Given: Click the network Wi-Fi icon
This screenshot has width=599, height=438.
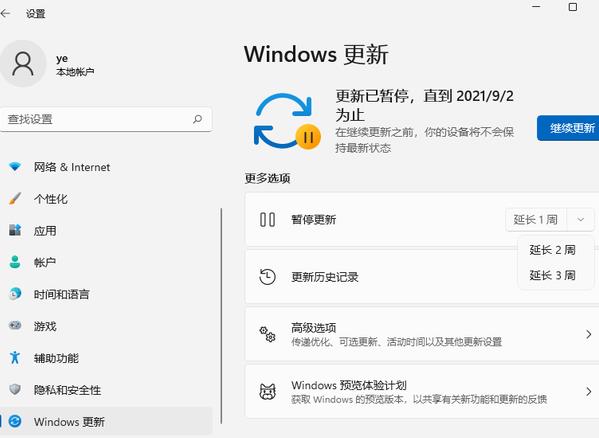Looking at the screenshot, I should click(x=15, y=166).
